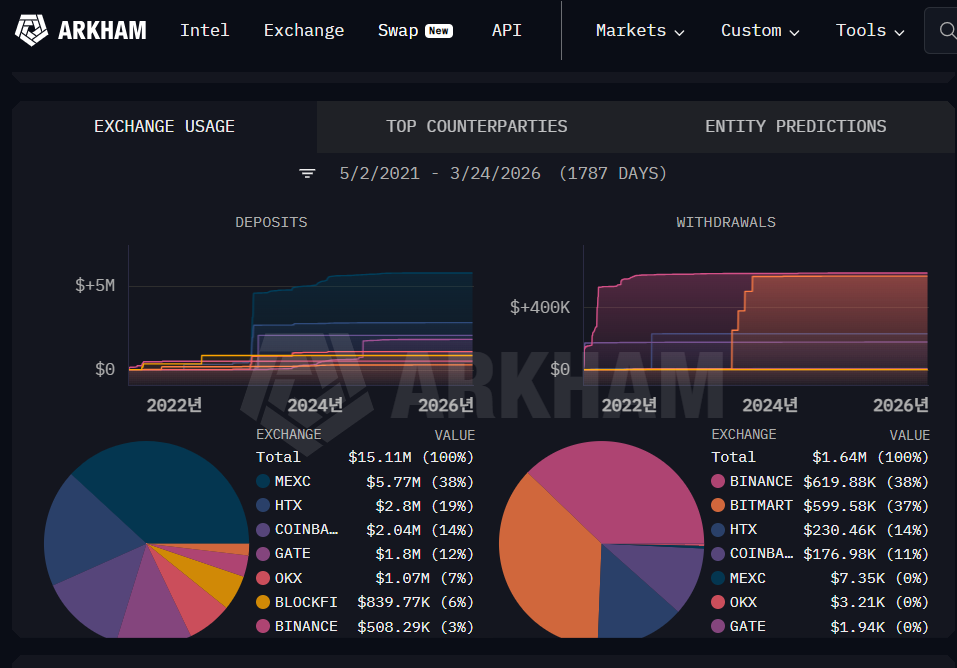Open the API link
This screenshot has height=668, width=957.
click(x=507, y=30)
